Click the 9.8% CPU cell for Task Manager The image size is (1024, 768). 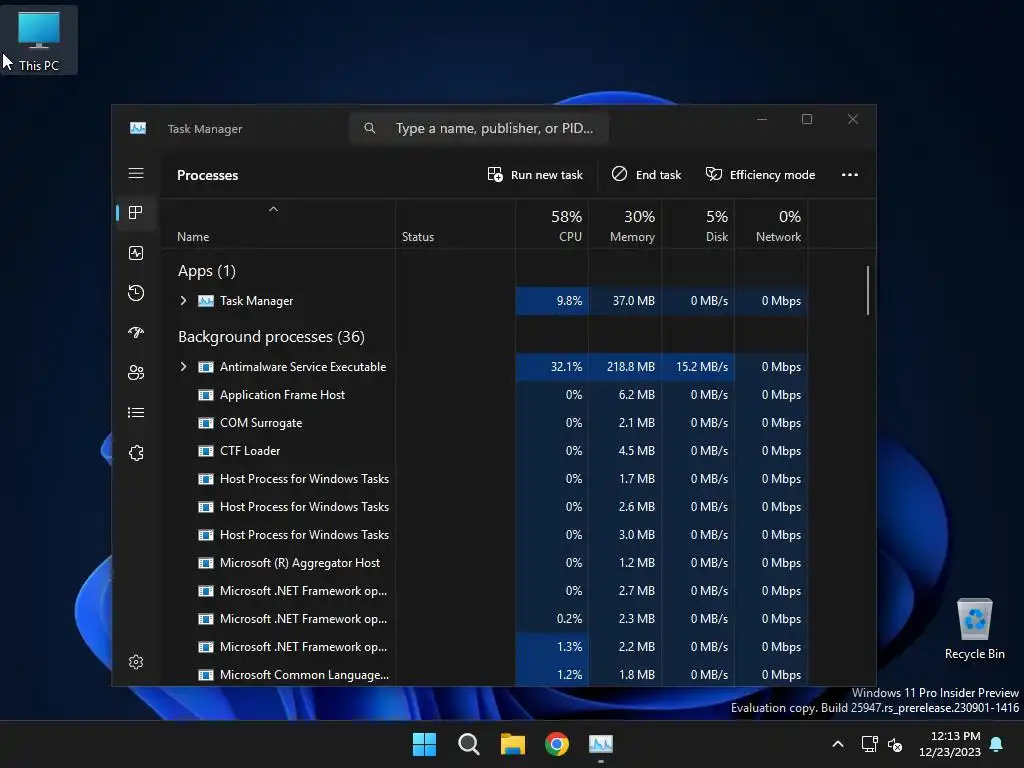tap(552, 301)
